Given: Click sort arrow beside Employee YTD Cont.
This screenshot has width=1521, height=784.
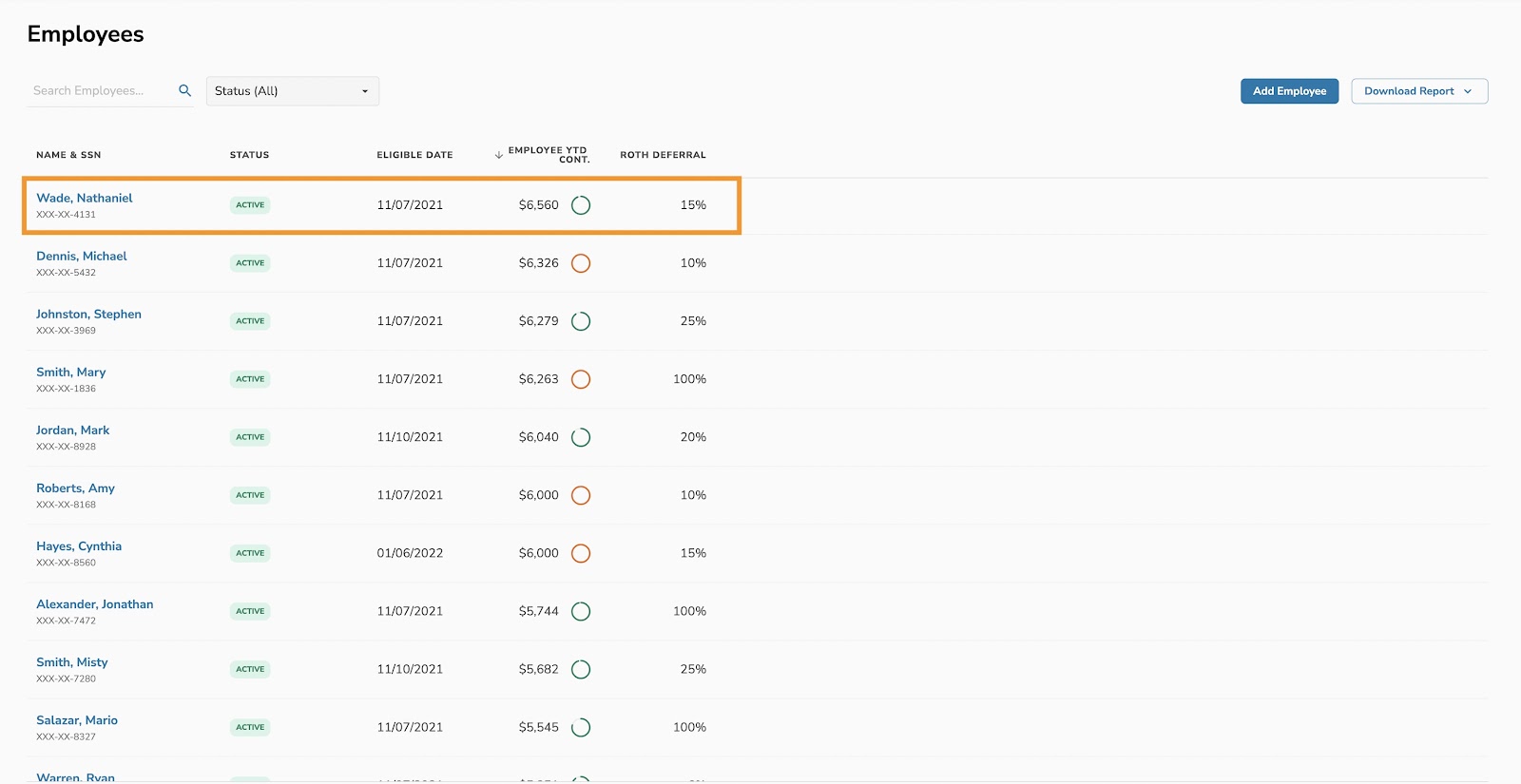Looking at the screenshot, I should coord(498,155).
